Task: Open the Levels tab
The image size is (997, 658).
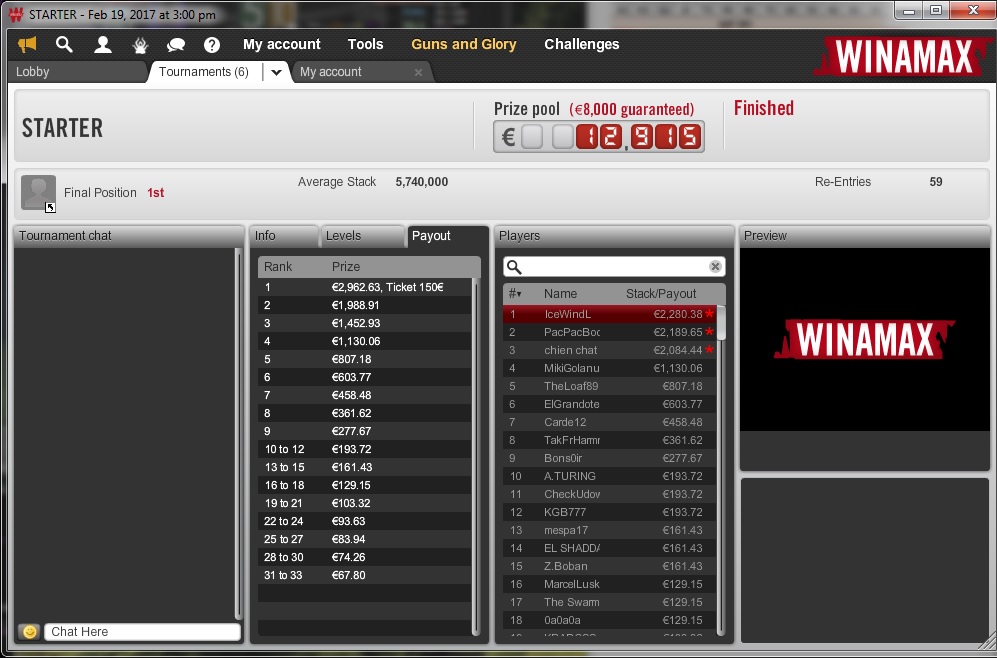Action: click(x=361, y=236)
